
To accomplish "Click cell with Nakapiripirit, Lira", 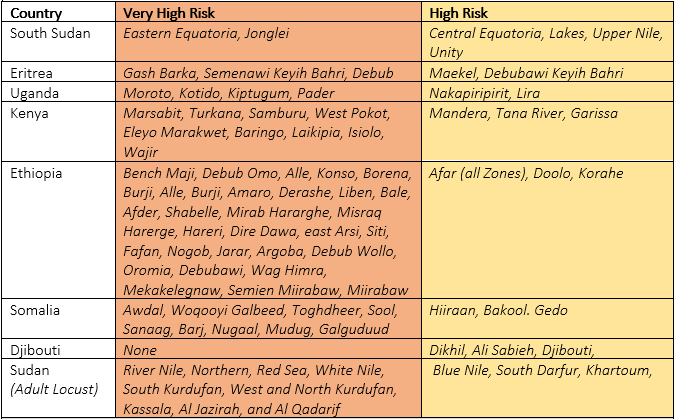I will tap(547, 92).
